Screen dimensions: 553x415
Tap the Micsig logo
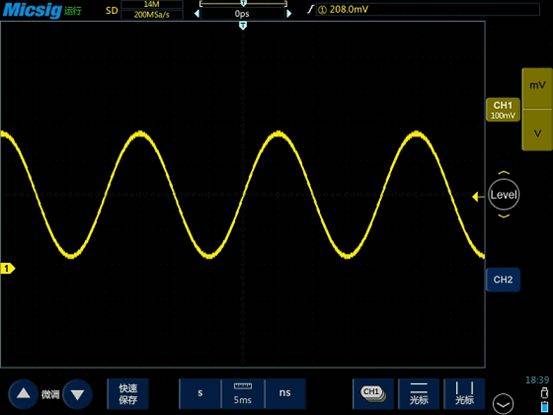[x=32, y=10]
